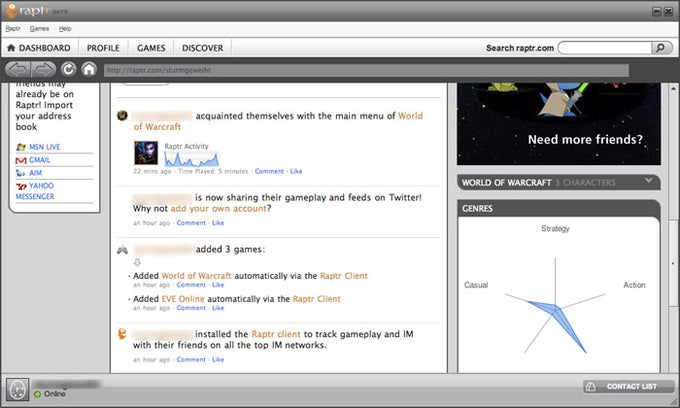This screenshot has width=680, height=408.
Task: Switch to the Profile tab
Action: (103, 48)
